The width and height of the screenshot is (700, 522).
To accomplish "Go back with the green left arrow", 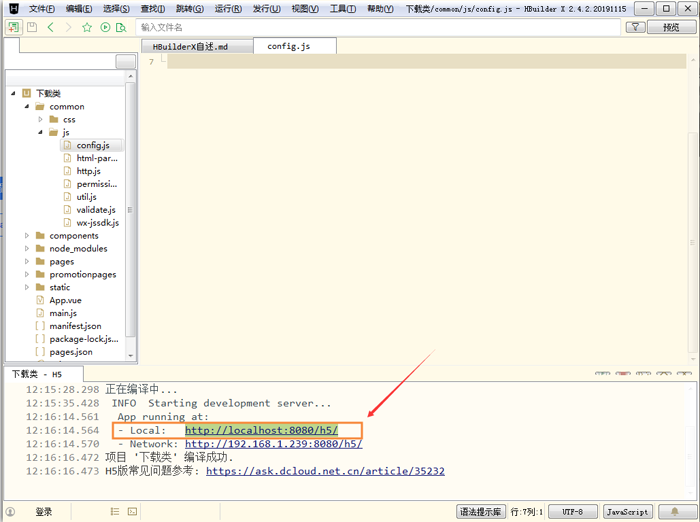I will [50, 27].
